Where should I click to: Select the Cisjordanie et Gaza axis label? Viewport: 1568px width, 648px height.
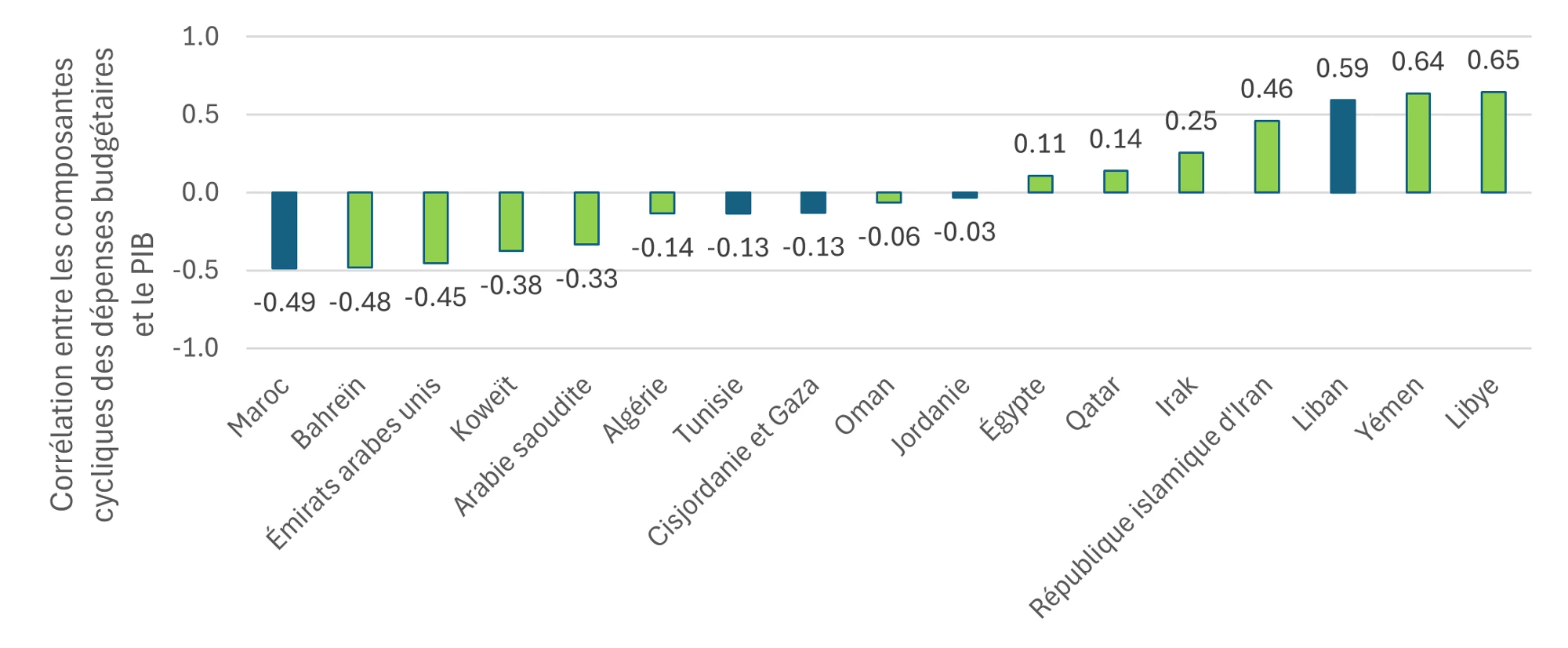[733, 461]
